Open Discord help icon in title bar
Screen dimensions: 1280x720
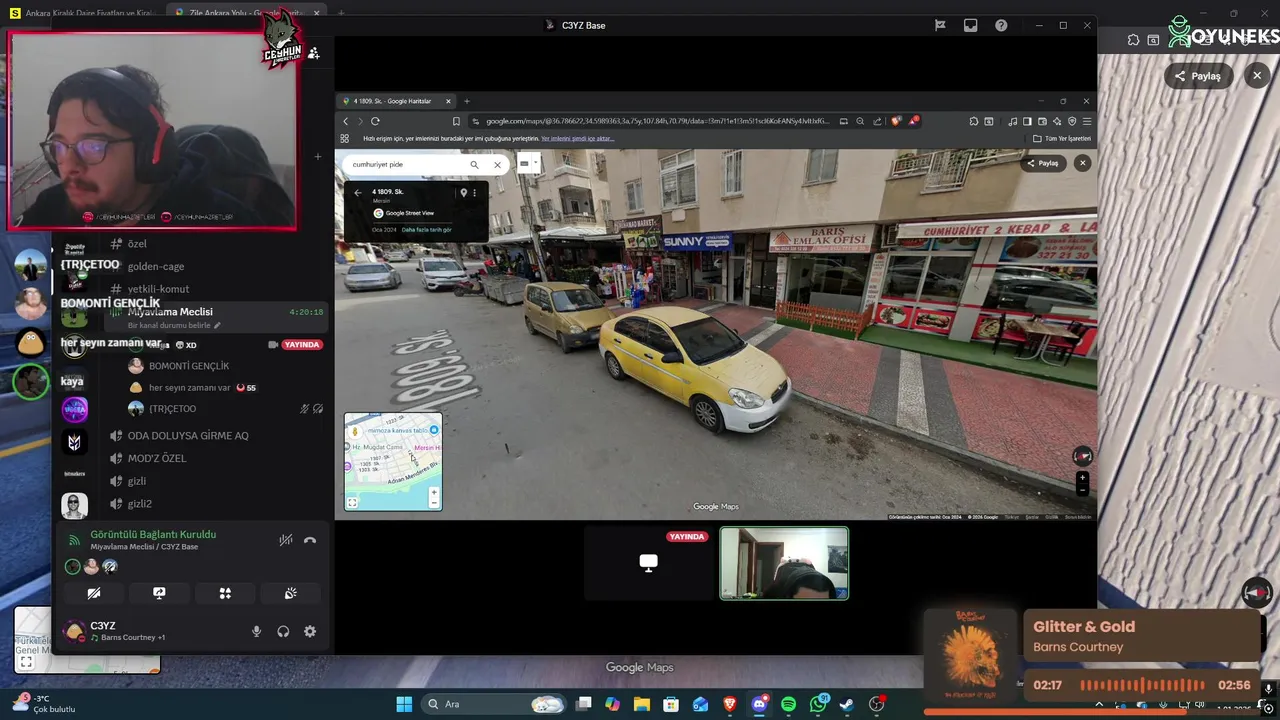[1001, 25]
